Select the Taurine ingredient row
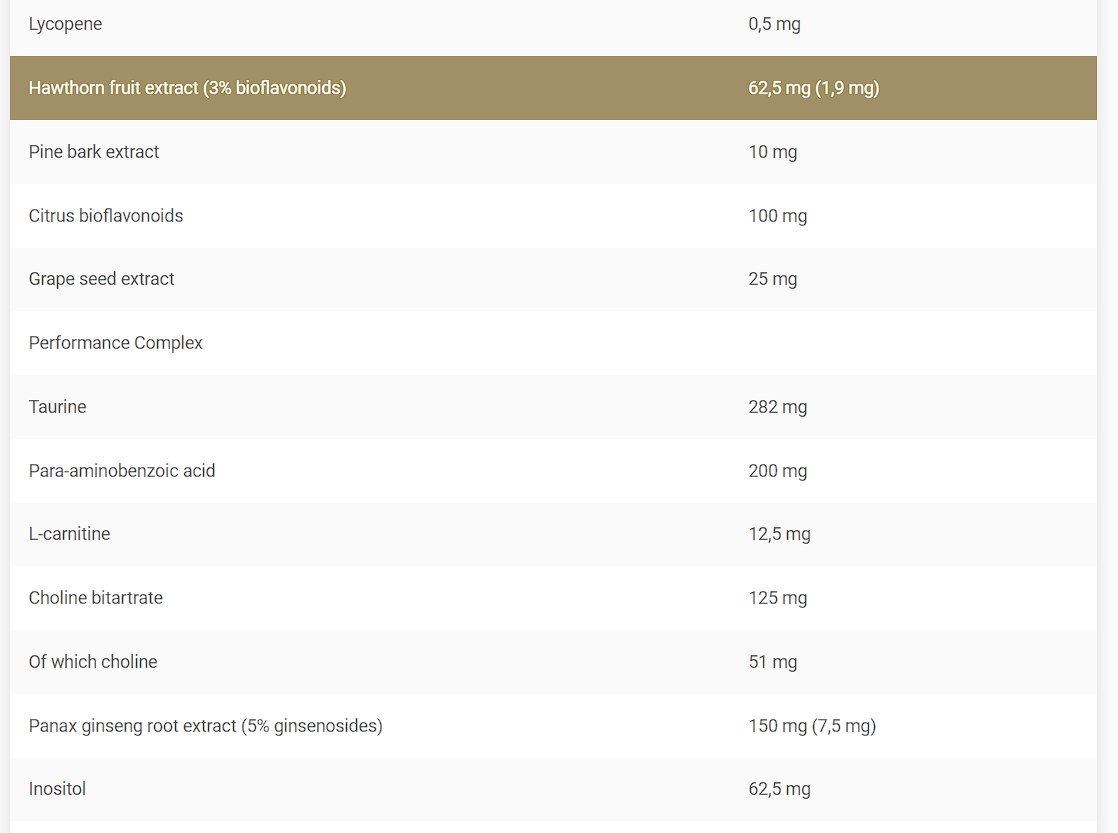The image size is (1118, 833). (x=58, y=407)
